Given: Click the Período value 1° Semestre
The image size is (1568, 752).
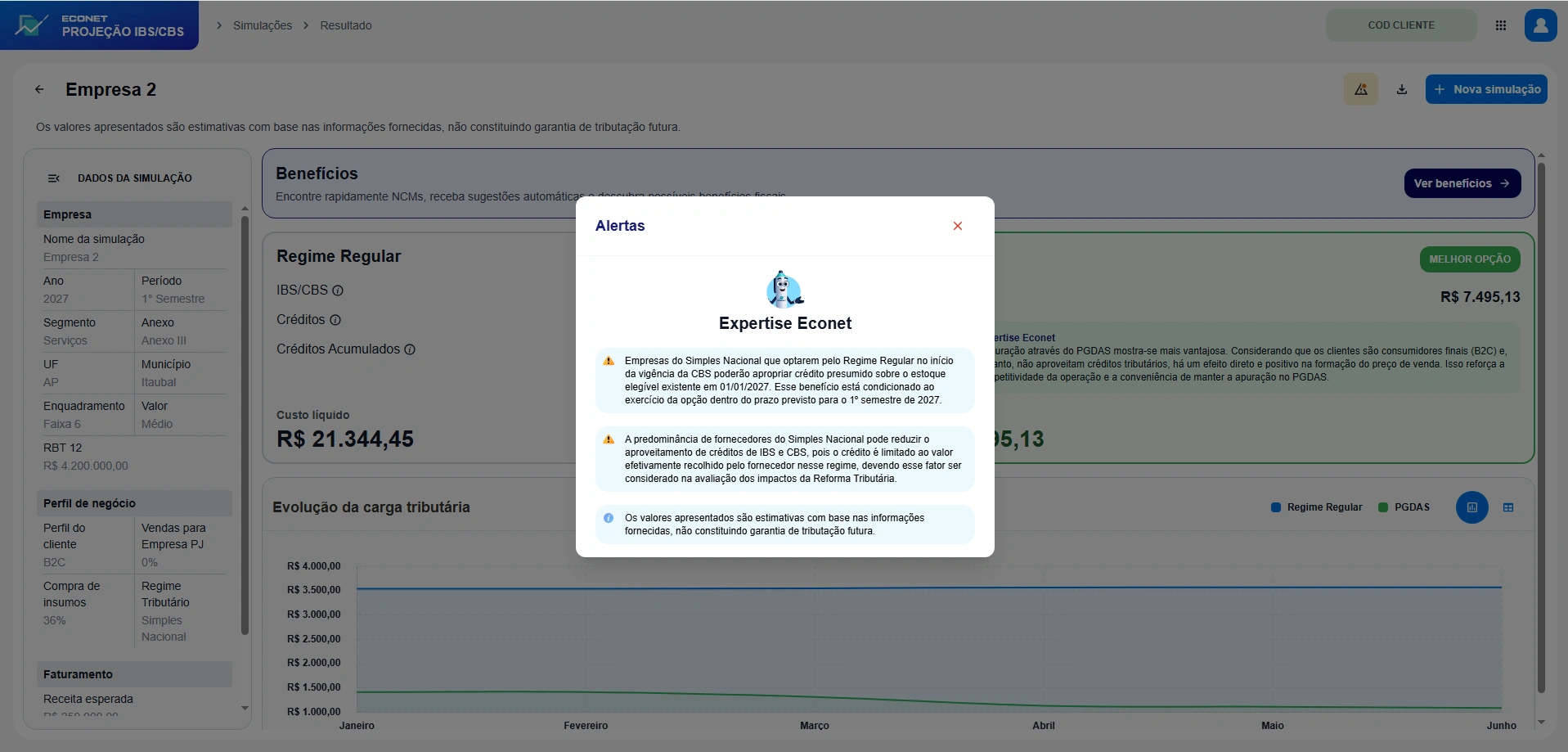Looking at the screenshot, I should 173,299.
